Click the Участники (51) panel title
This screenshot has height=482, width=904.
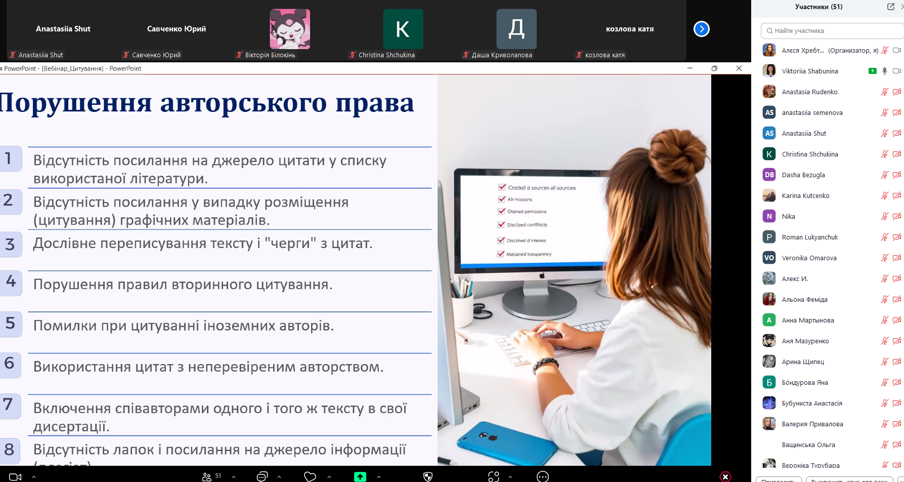click(818, 7)
